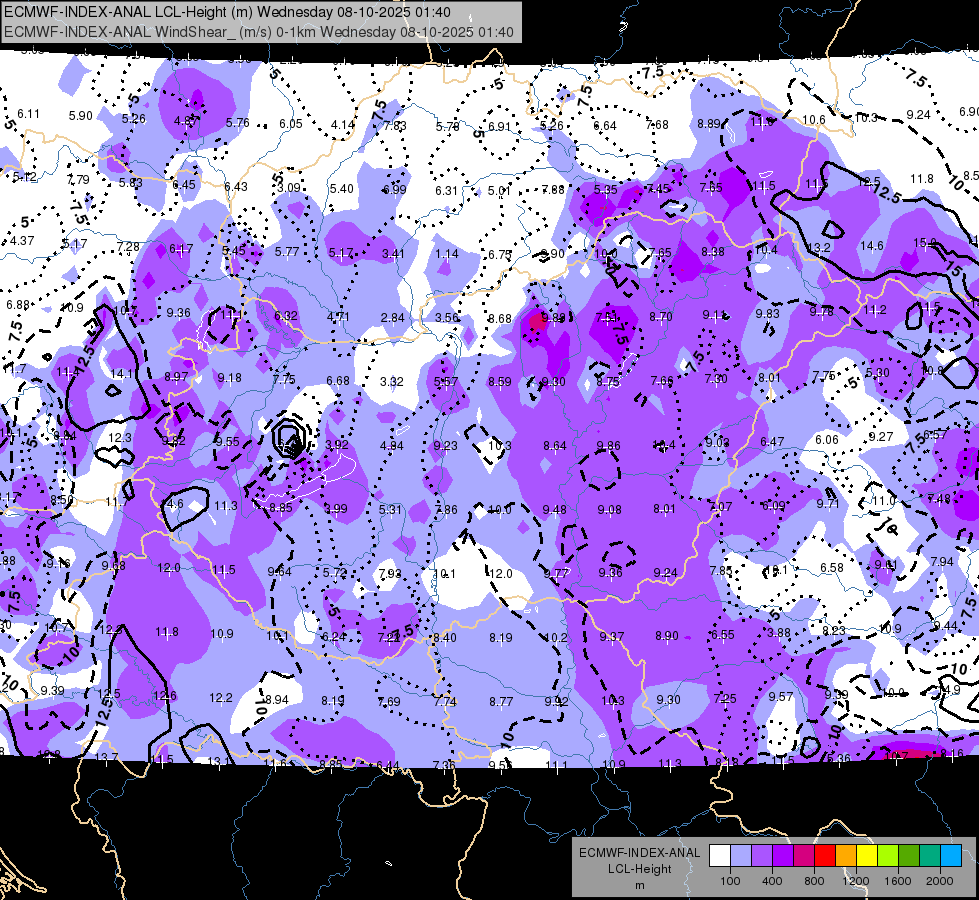Click the grid value 5.31

point(390,510)
